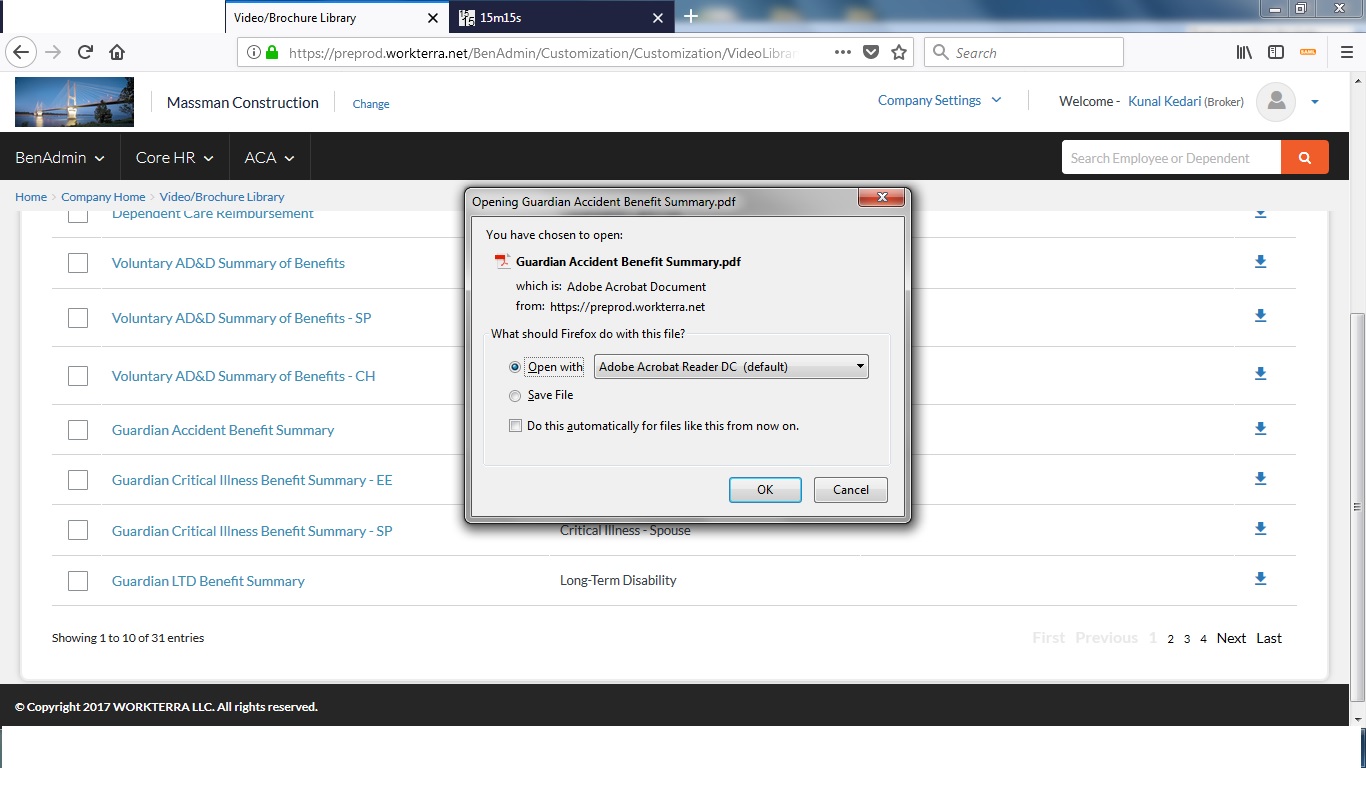Open the Core HR menu
The height and width of the screenshot is (812, 1366).
pyautogui.click(x=175, y=158)
